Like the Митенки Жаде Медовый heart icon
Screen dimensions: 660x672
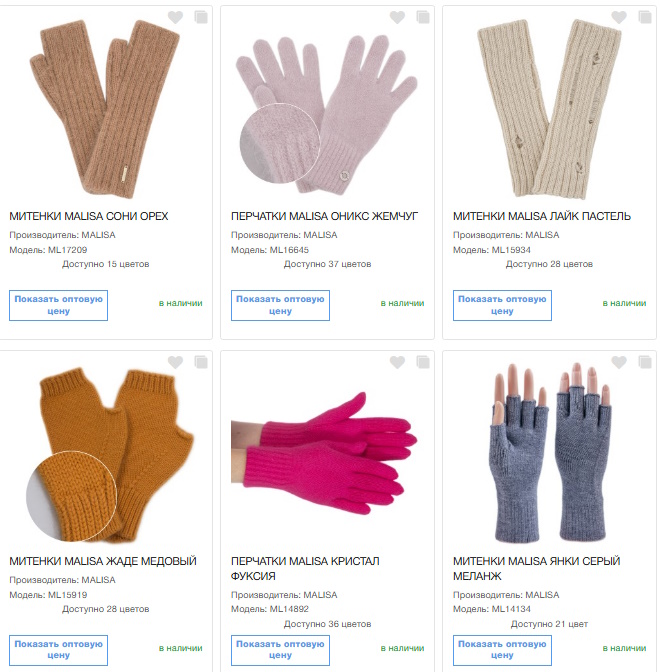175,363
